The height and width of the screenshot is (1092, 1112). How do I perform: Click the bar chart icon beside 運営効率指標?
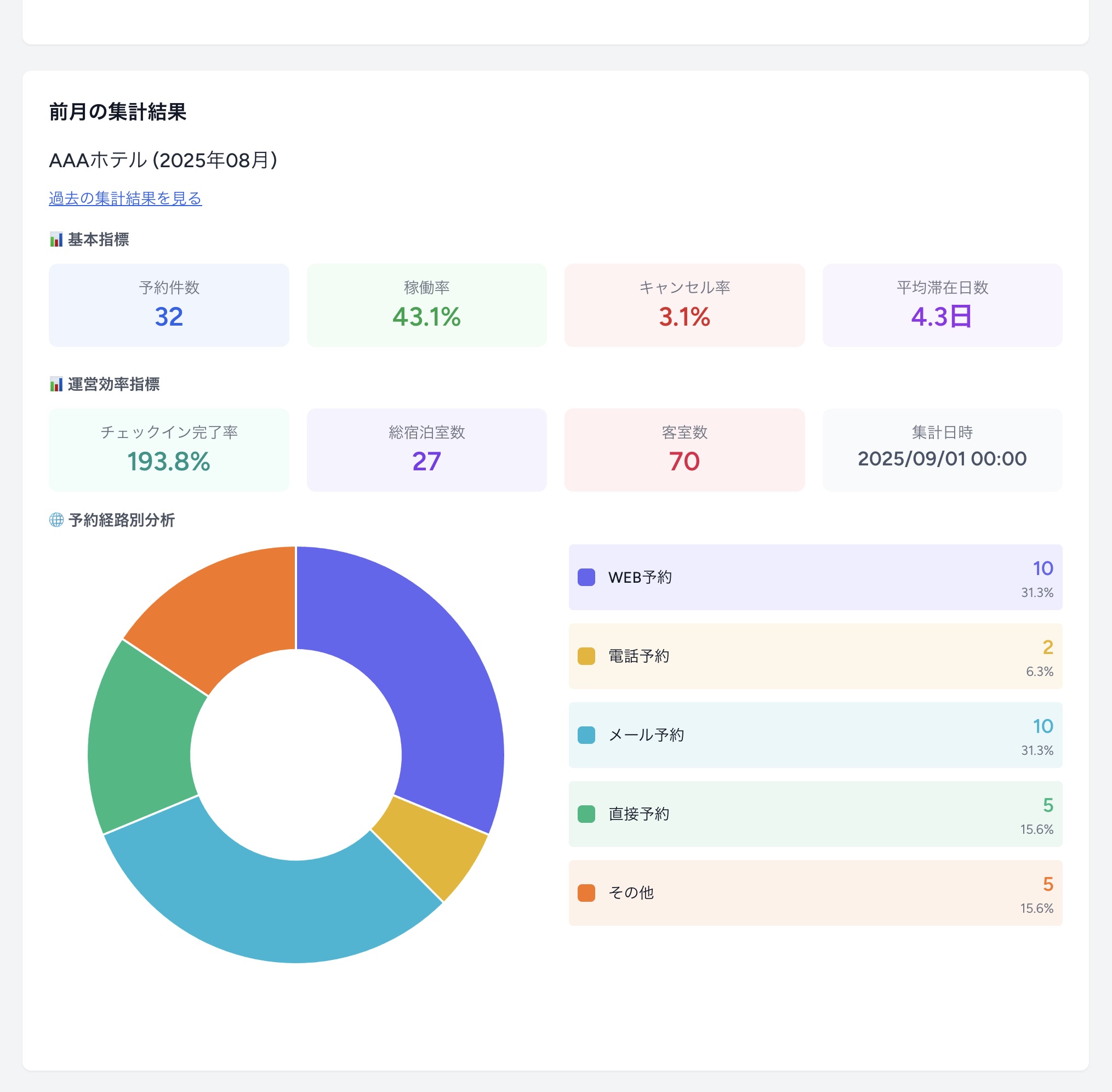pos(56,385)
